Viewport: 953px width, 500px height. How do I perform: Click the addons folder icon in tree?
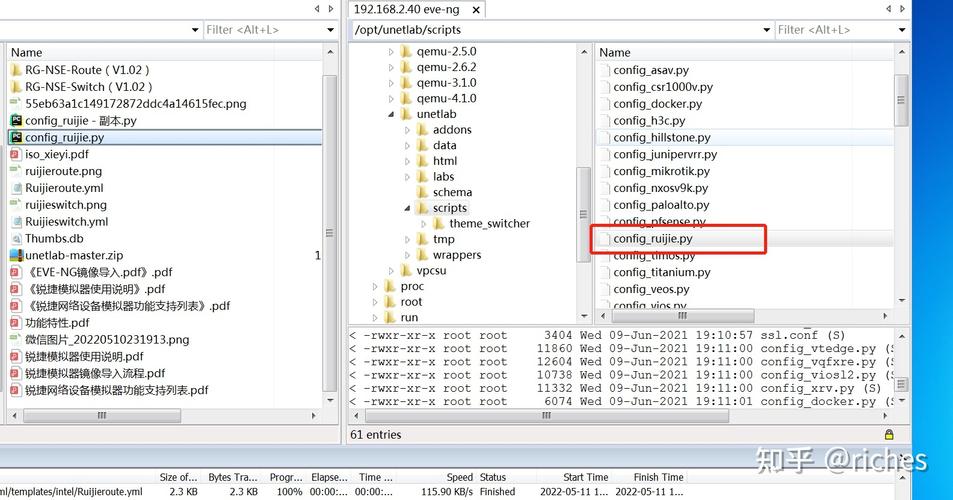423,129
